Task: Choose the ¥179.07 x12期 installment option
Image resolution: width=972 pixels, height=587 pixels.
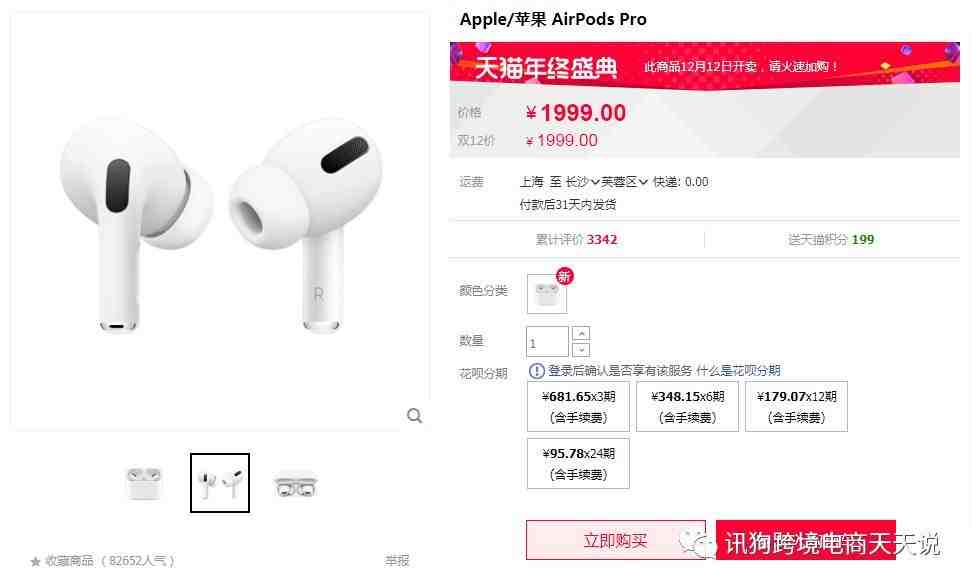Action: tap(797, 407)
